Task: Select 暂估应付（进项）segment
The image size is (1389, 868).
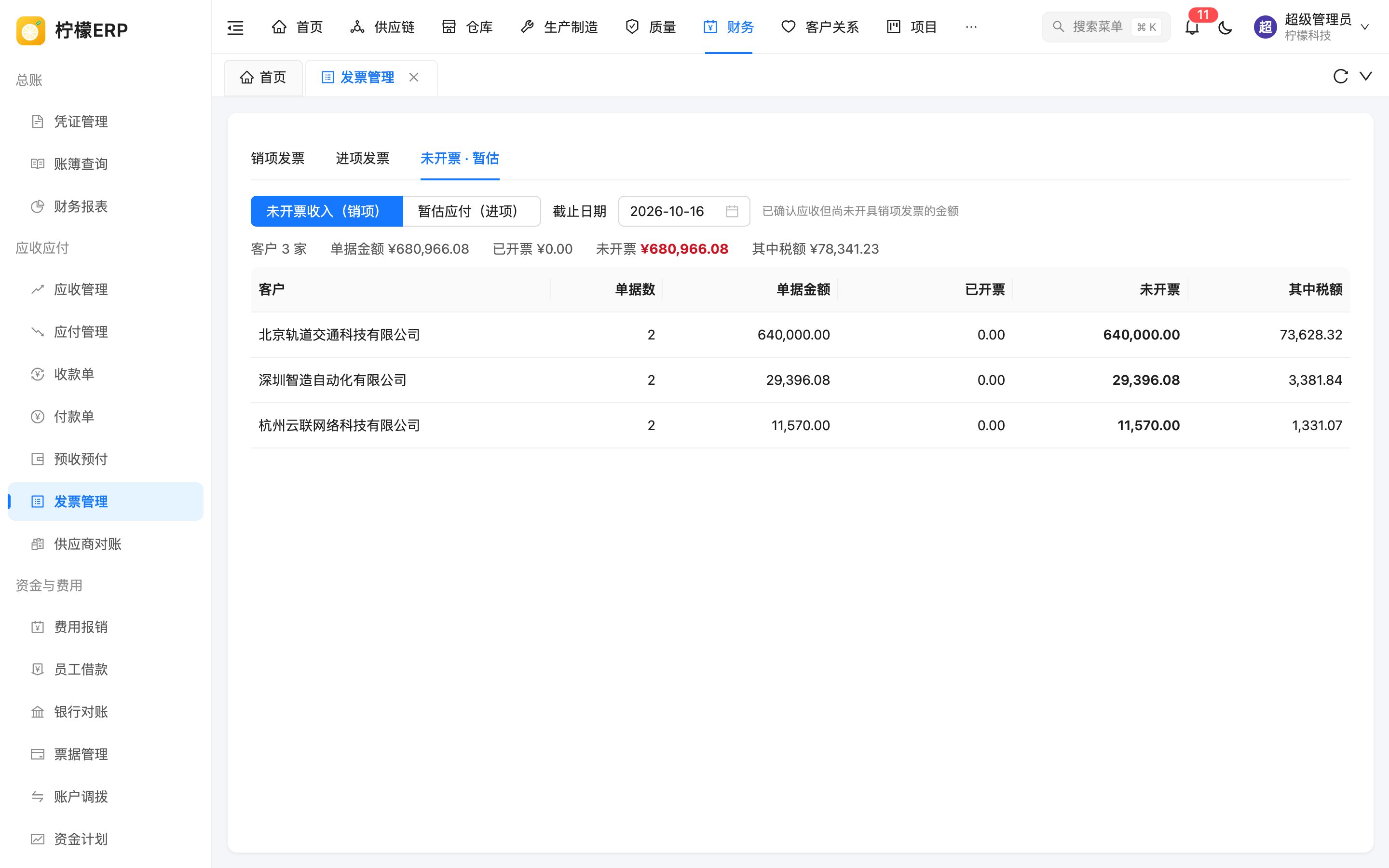Action: tap(471, 211)
